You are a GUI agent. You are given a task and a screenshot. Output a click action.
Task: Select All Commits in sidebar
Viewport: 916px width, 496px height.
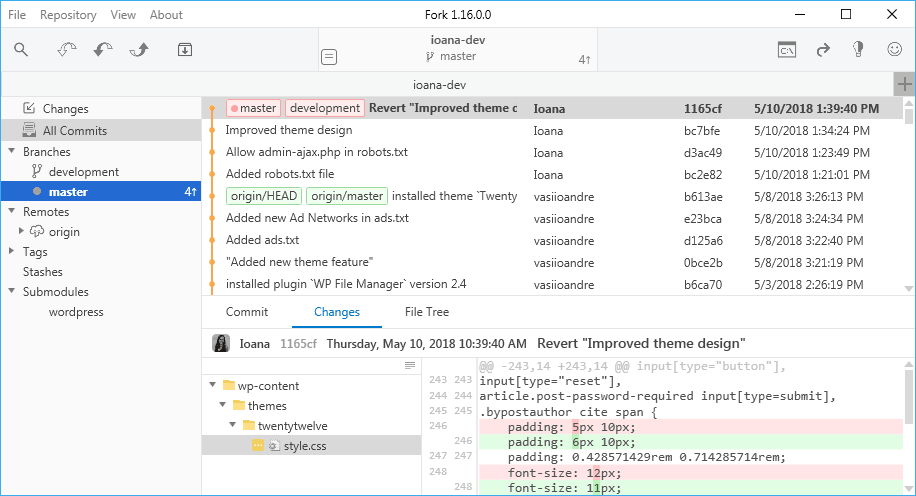pyautogui.click(x=100, y=130)
